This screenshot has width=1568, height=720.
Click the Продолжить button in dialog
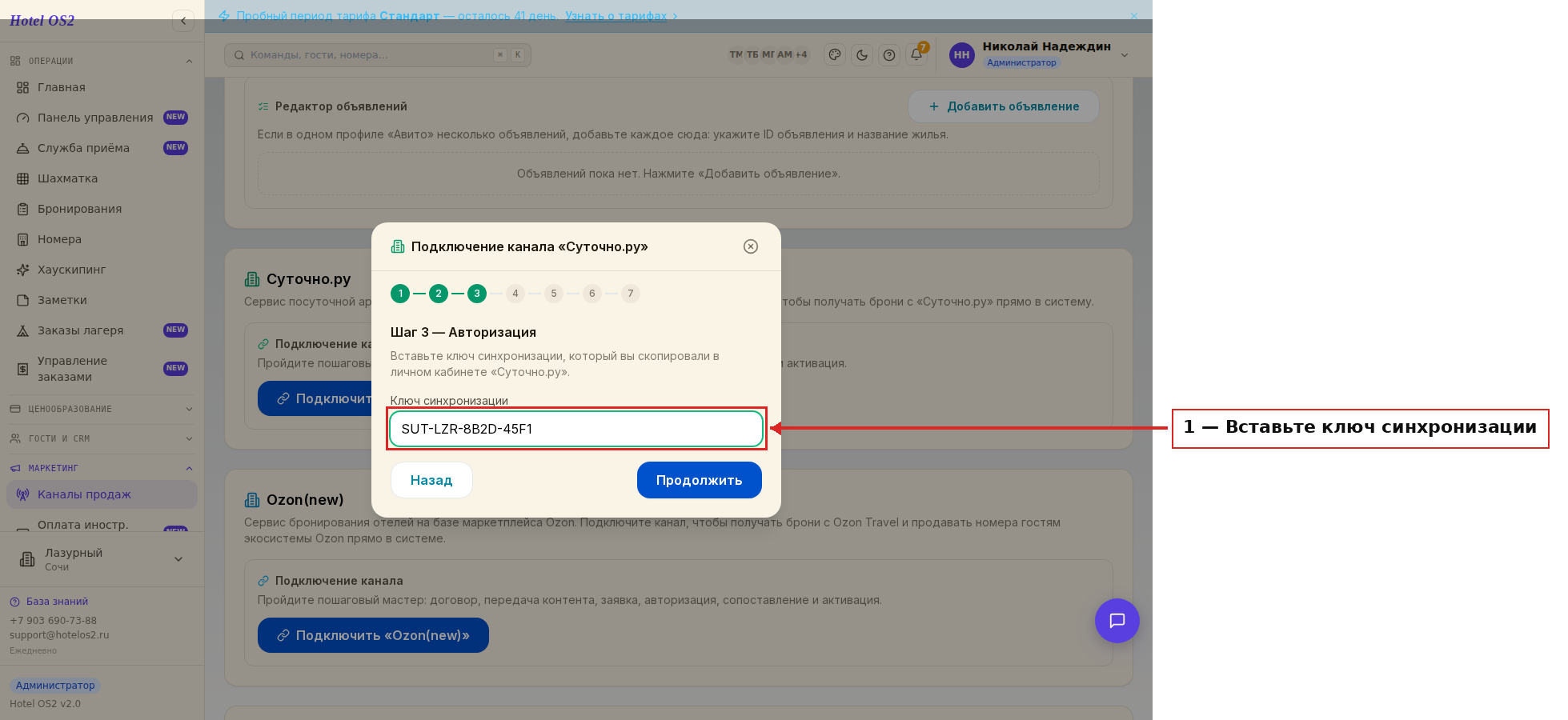pyautogui.click(x=700, y=480)
